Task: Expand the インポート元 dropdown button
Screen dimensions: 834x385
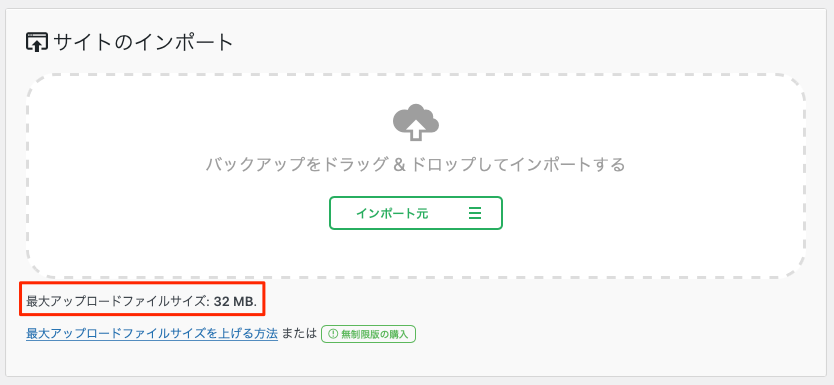Action: pos(415,213)
